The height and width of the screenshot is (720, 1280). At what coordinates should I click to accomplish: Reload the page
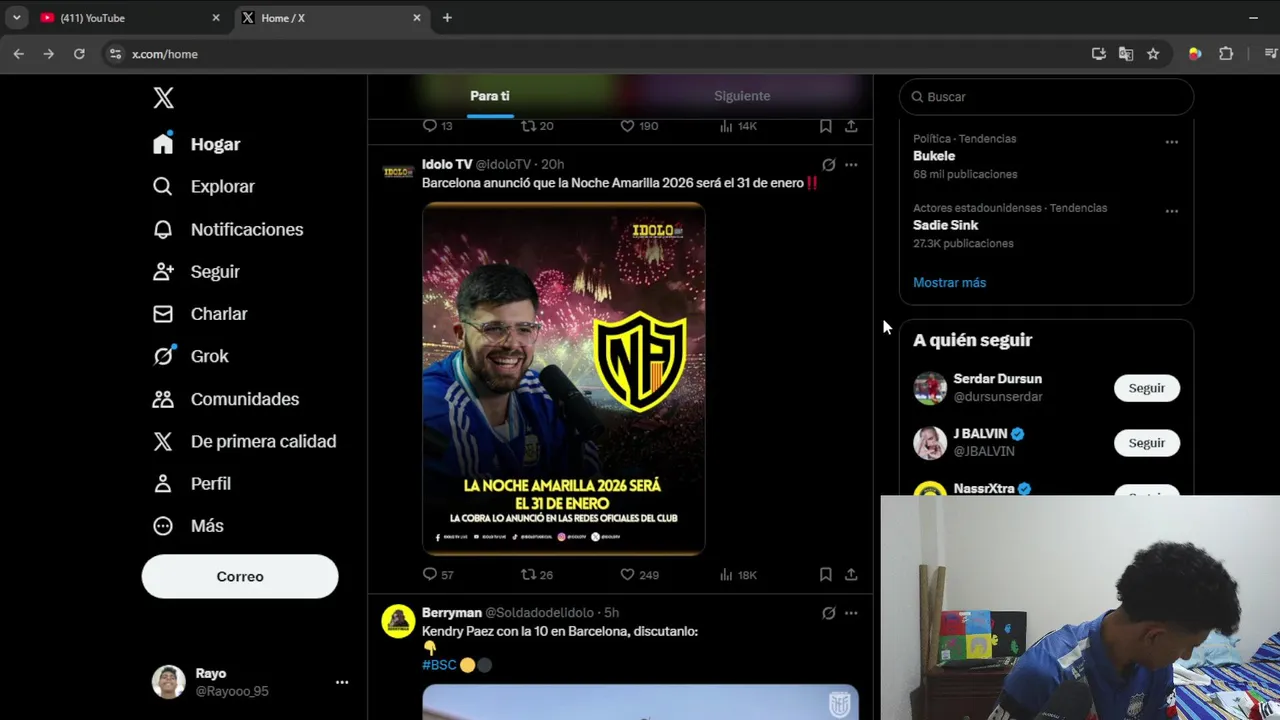79,54
